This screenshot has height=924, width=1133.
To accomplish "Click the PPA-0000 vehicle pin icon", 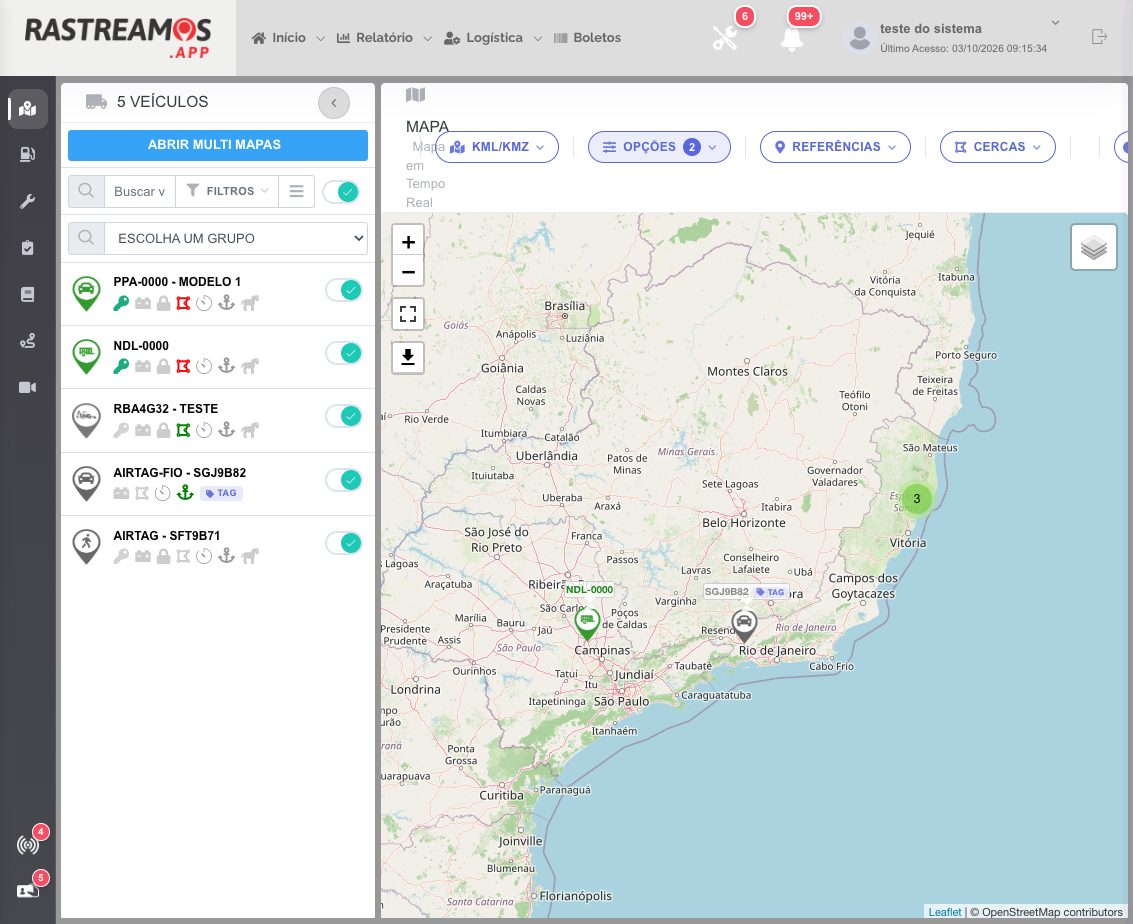I will [86, 293].
